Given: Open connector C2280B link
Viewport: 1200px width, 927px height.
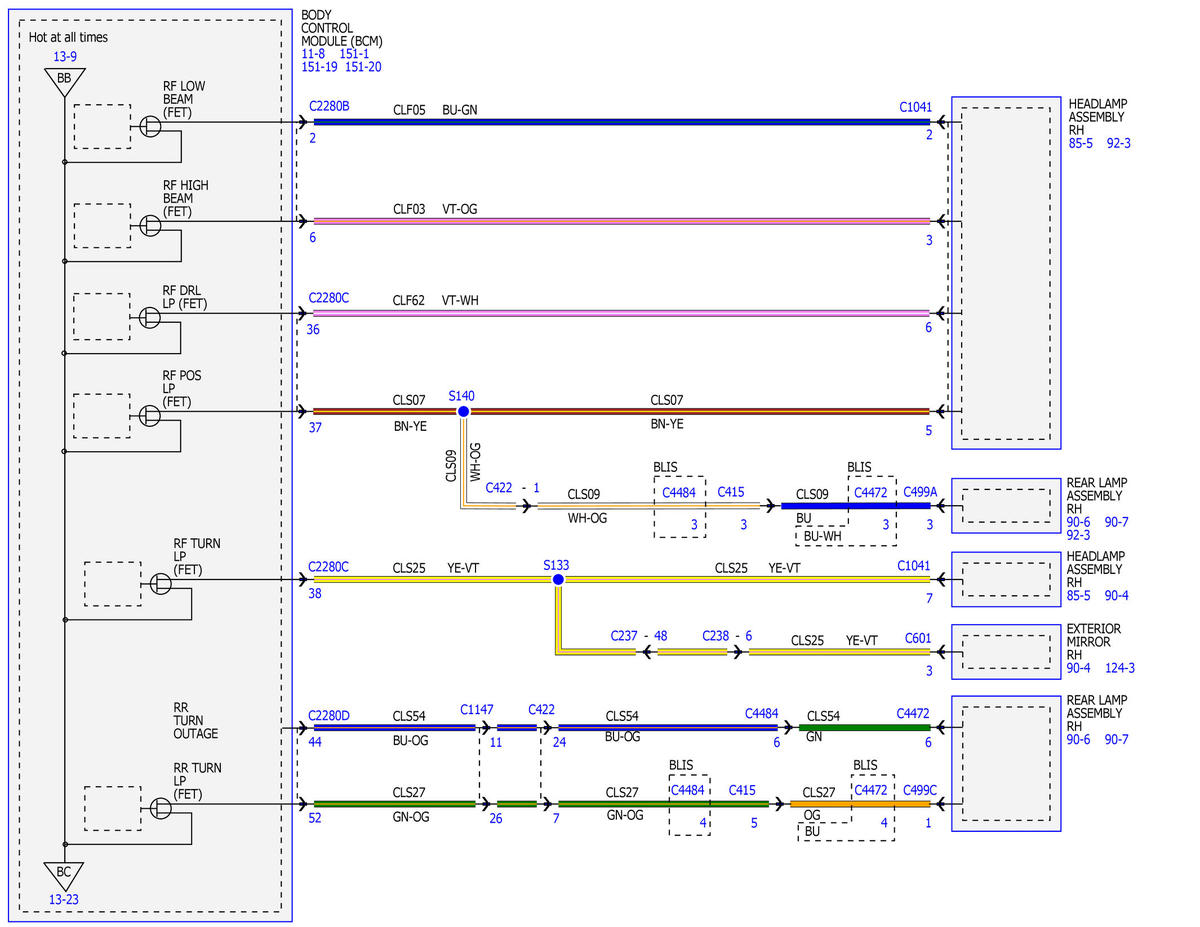Looking at the screenshot, I should 329,106.
